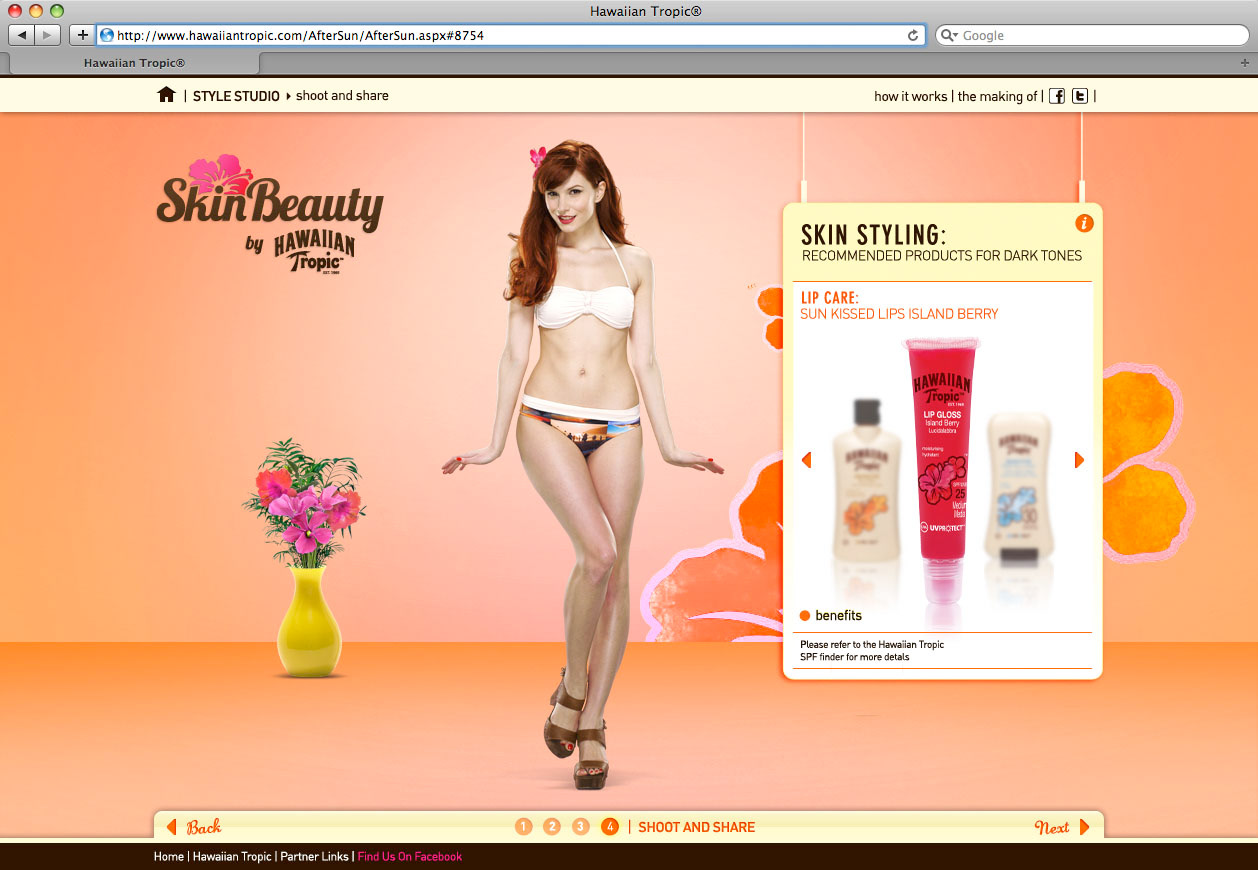Select the left faded lotion bottle
The image size is (1258, 870).
click(x=867, y=480)
